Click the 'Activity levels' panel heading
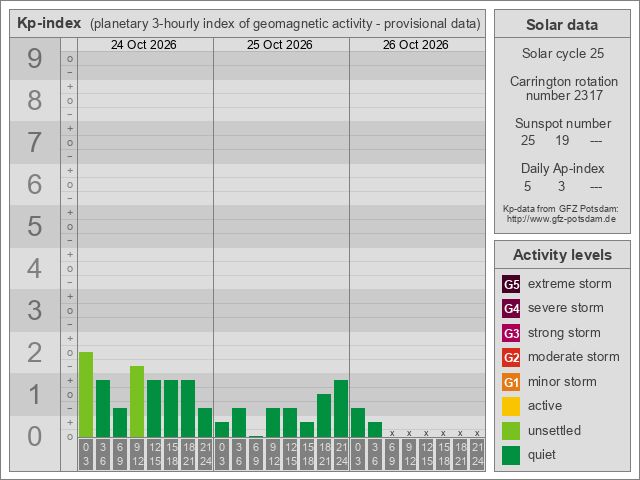The image size is (640, 480). tap(562, 255)
